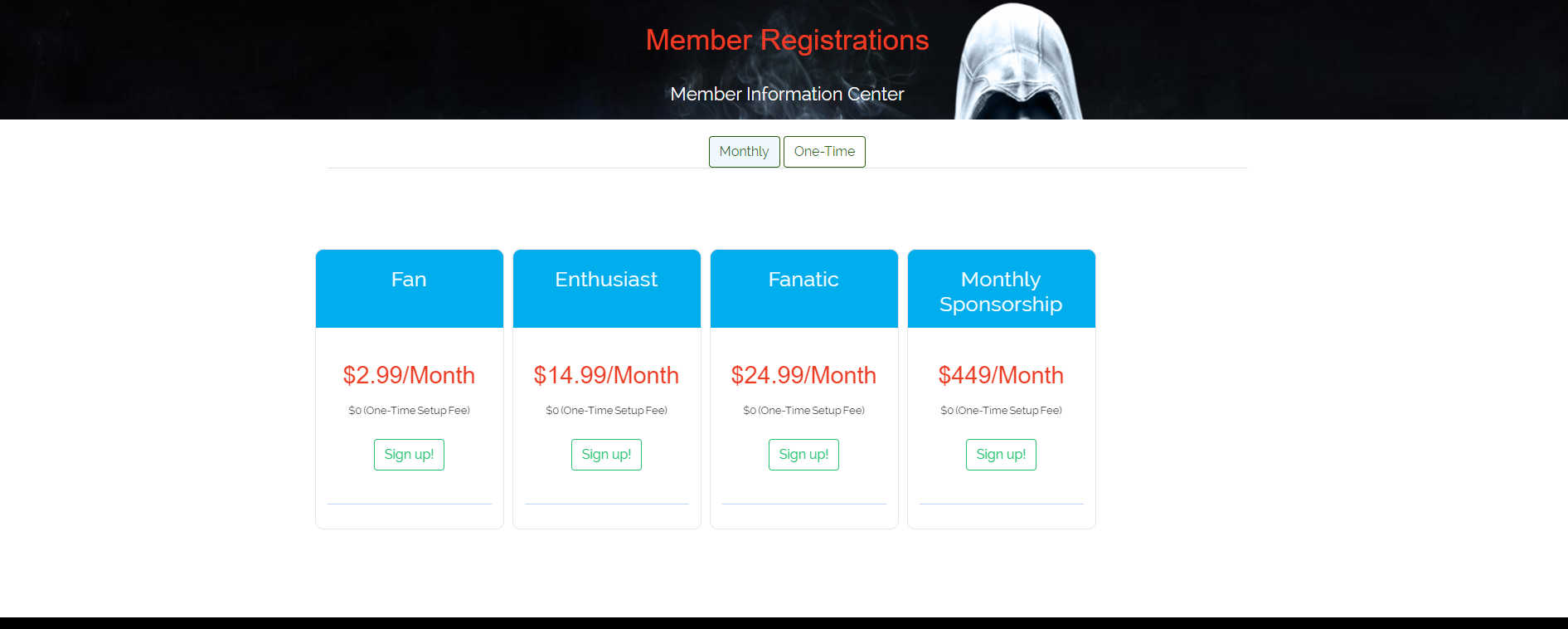
Task: Click the Fan plan header
Action: pyautogui.click(x=409, y=280)
